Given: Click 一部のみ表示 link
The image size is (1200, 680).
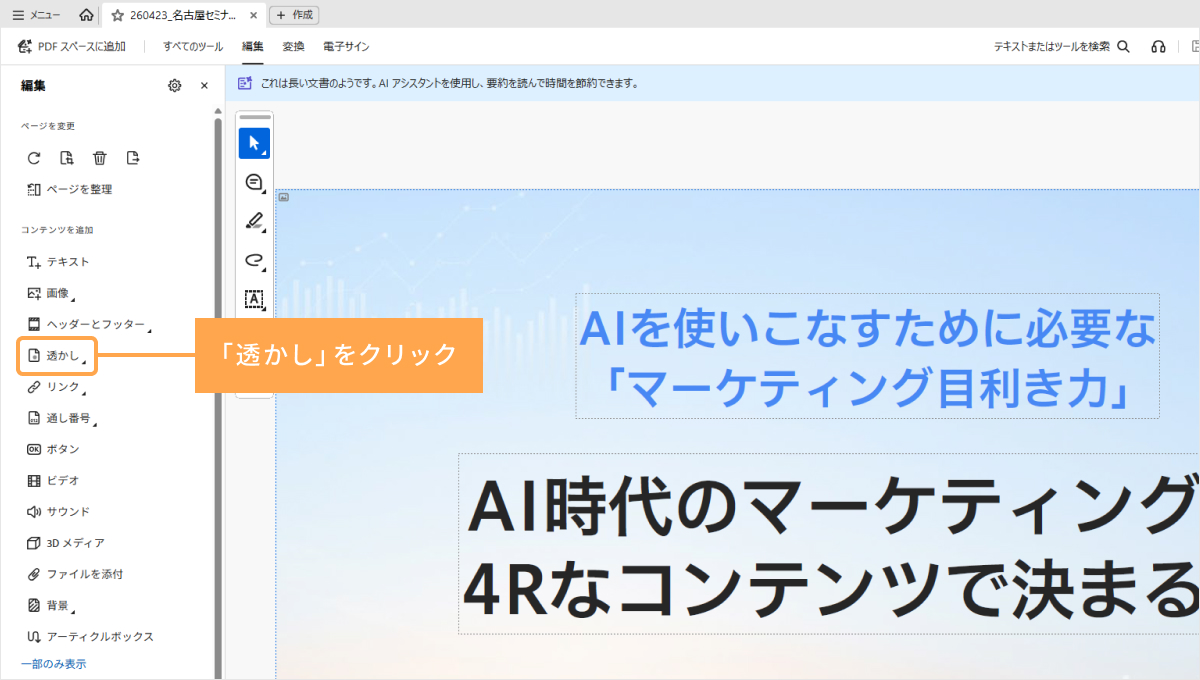Looking at the screenshot, I should (x=54, y=663).
